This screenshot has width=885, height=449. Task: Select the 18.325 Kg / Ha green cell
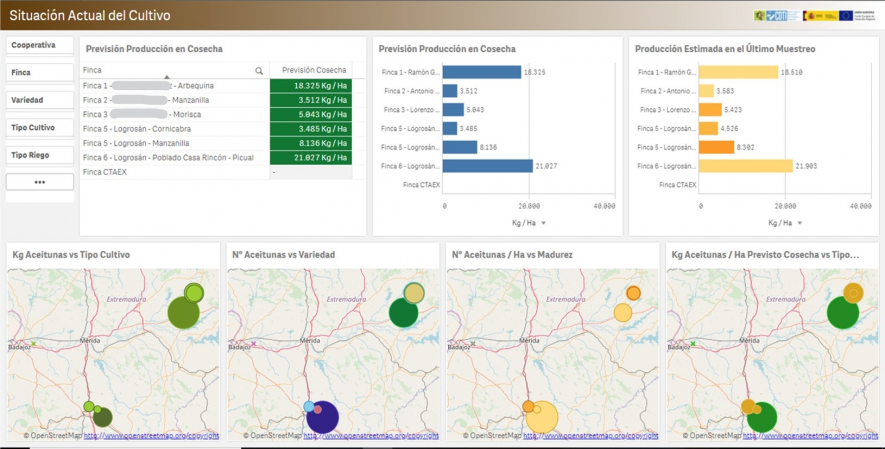tap(311, 86)
